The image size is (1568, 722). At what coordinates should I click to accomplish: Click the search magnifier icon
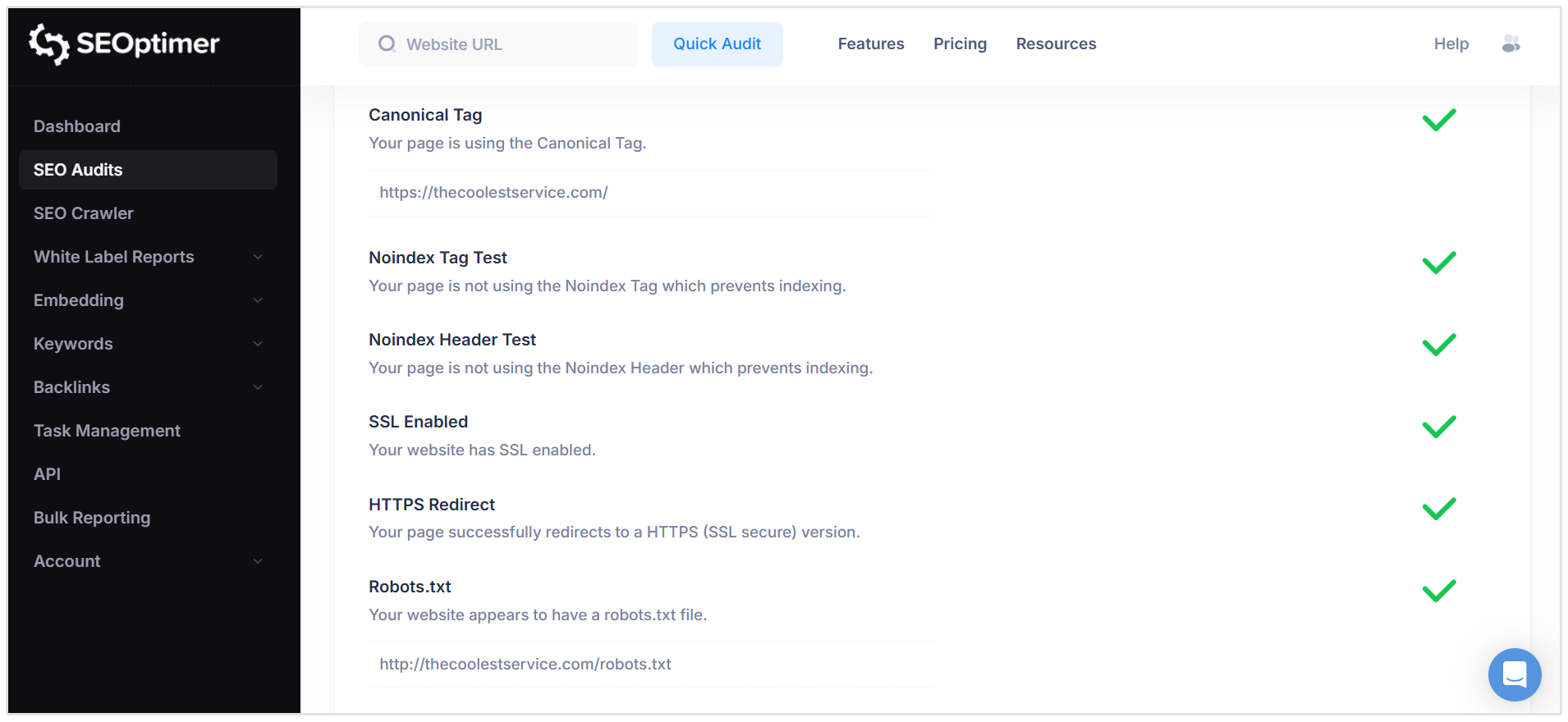[x=387, y=43]
